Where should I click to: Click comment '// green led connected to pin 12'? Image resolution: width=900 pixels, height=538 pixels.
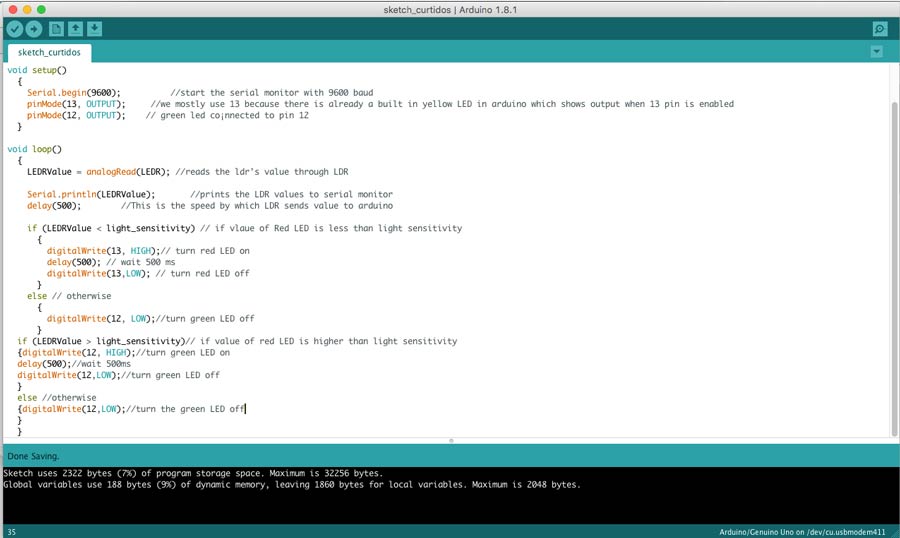[227, 115]
